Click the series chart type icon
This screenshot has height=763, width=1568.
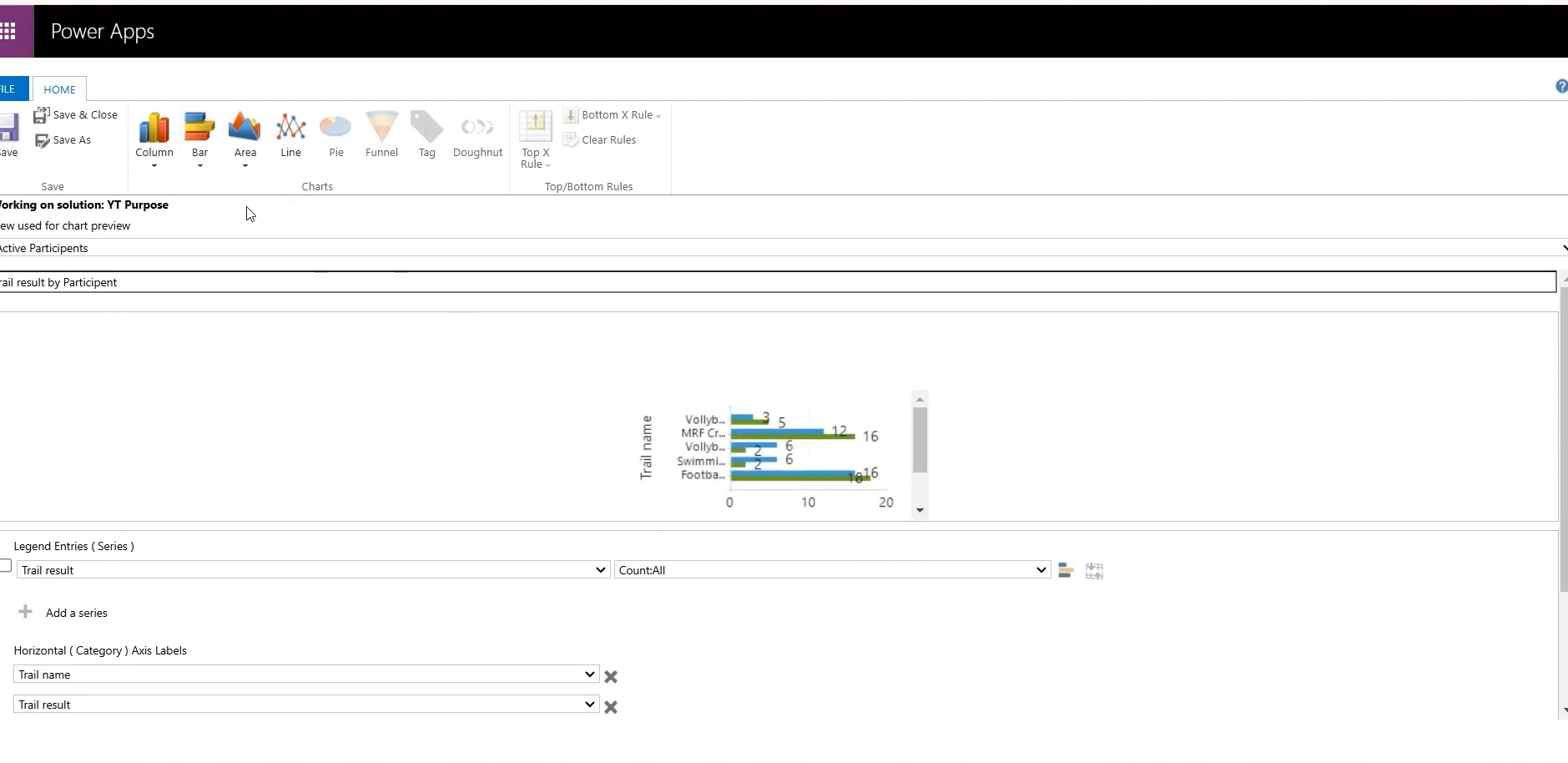[x=1065, y=571]
